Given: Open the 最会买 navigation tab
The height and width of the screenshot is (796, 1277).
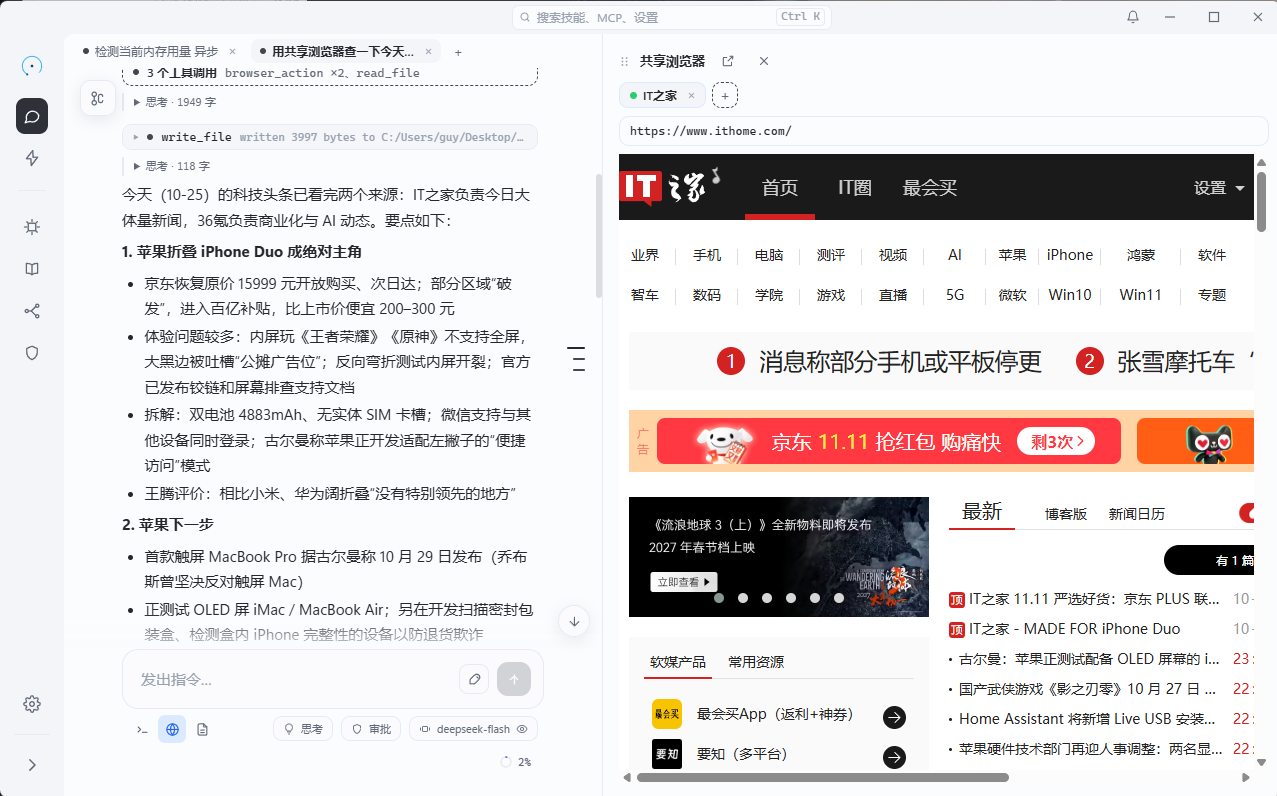Looking at the screenshot, I should (x=930, y=187).
